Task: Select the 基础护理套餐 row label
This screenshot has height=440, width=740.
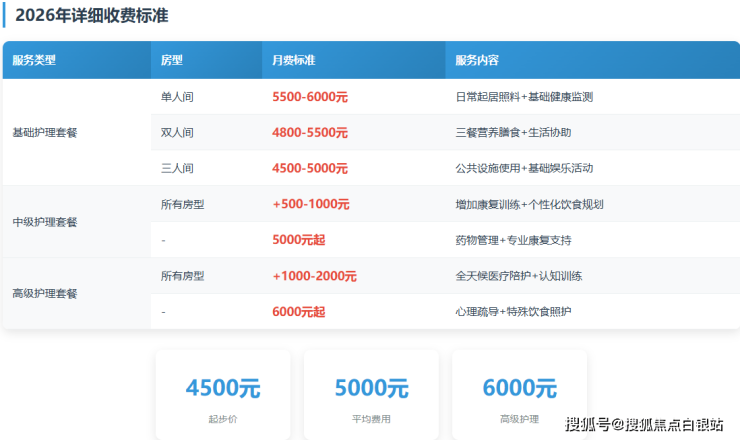Action: [x=44, y=132]
